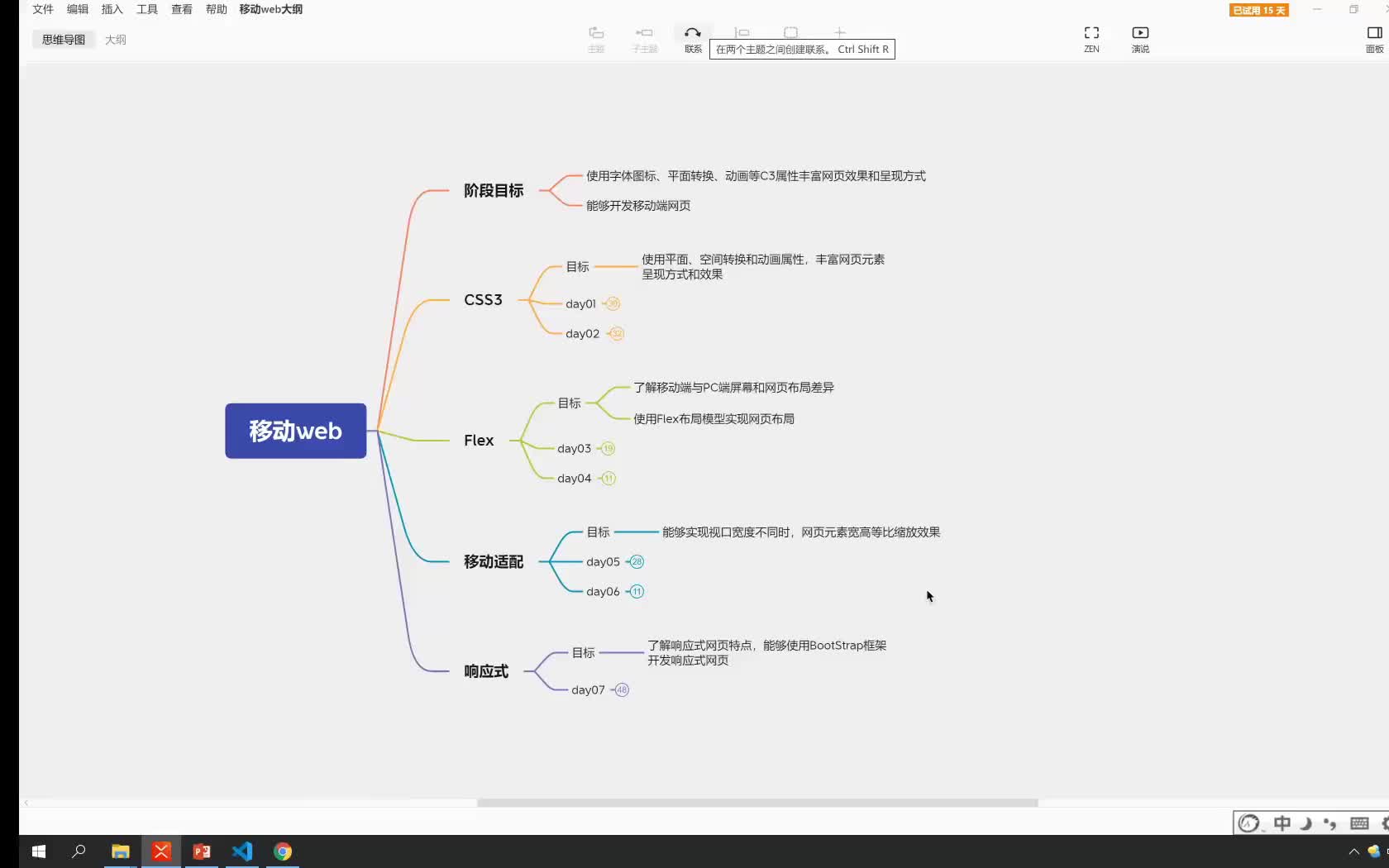Viewport: 1389px width, 868px height.
Task: Expand the day05 collapsed subtopics badge
Action: [x=637, y=562]
